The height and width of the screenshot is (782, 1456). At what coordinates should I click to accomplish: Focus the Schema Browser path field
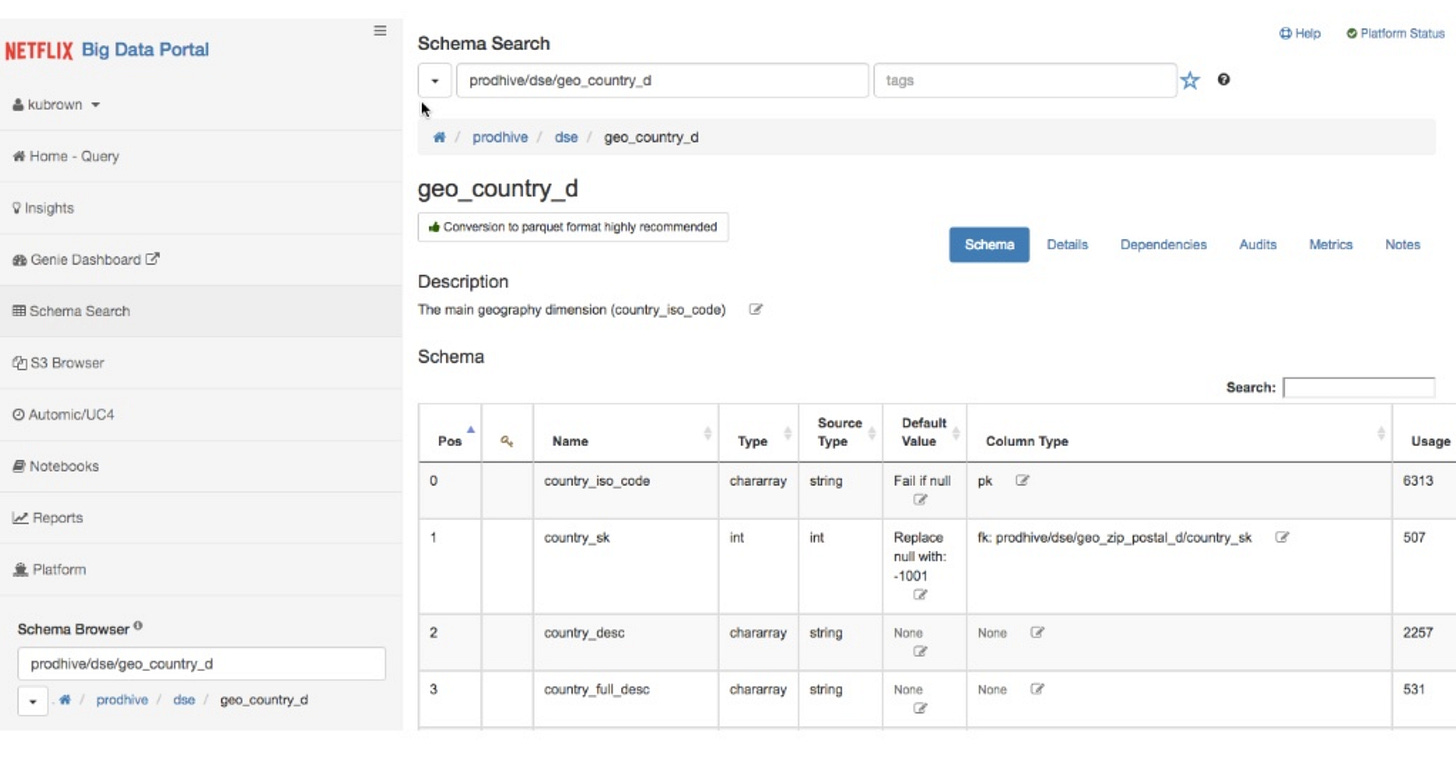pos(201,664)
